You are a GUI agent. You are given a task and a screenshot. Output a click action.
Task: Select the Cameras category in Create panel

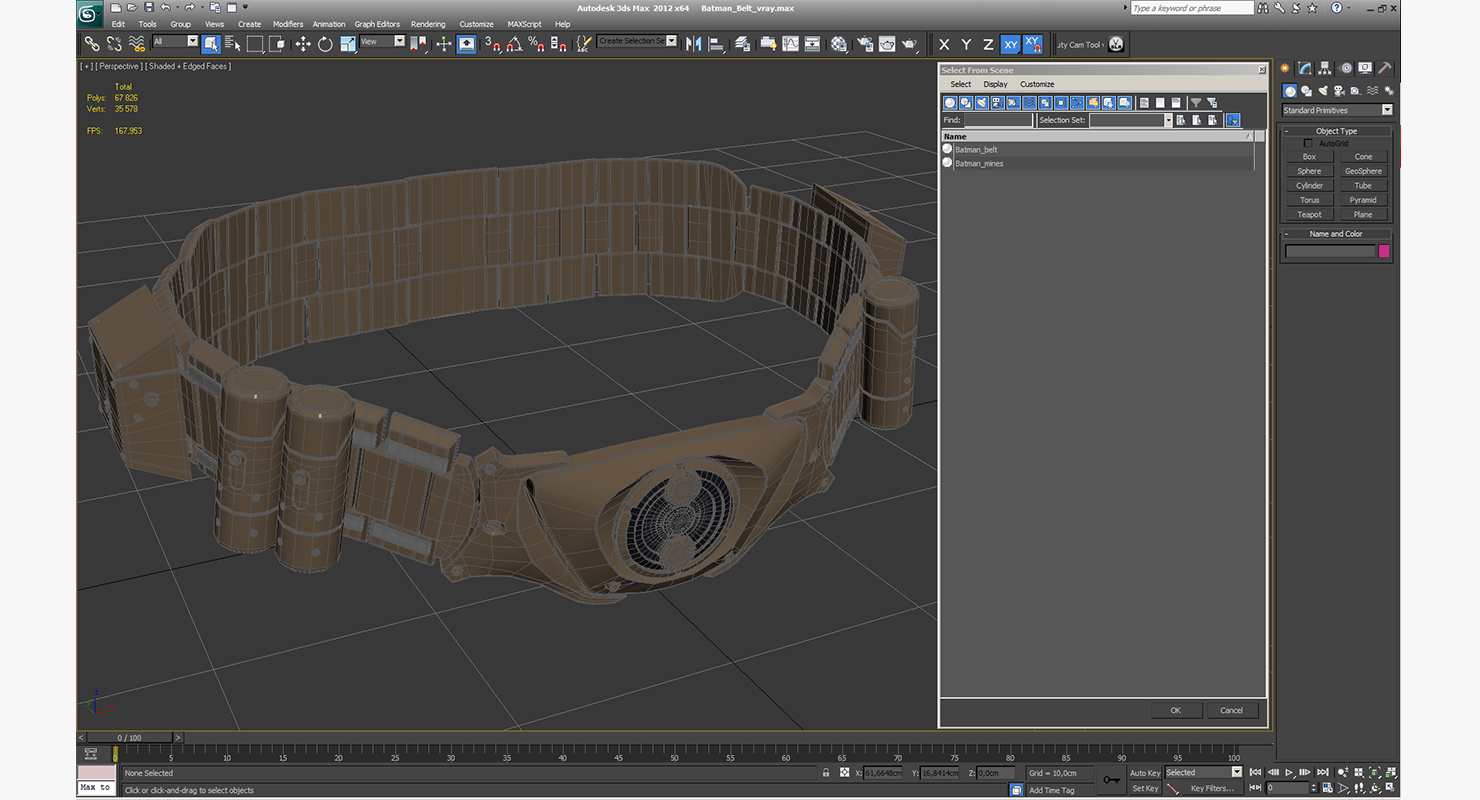click(x=1339, y=90)
